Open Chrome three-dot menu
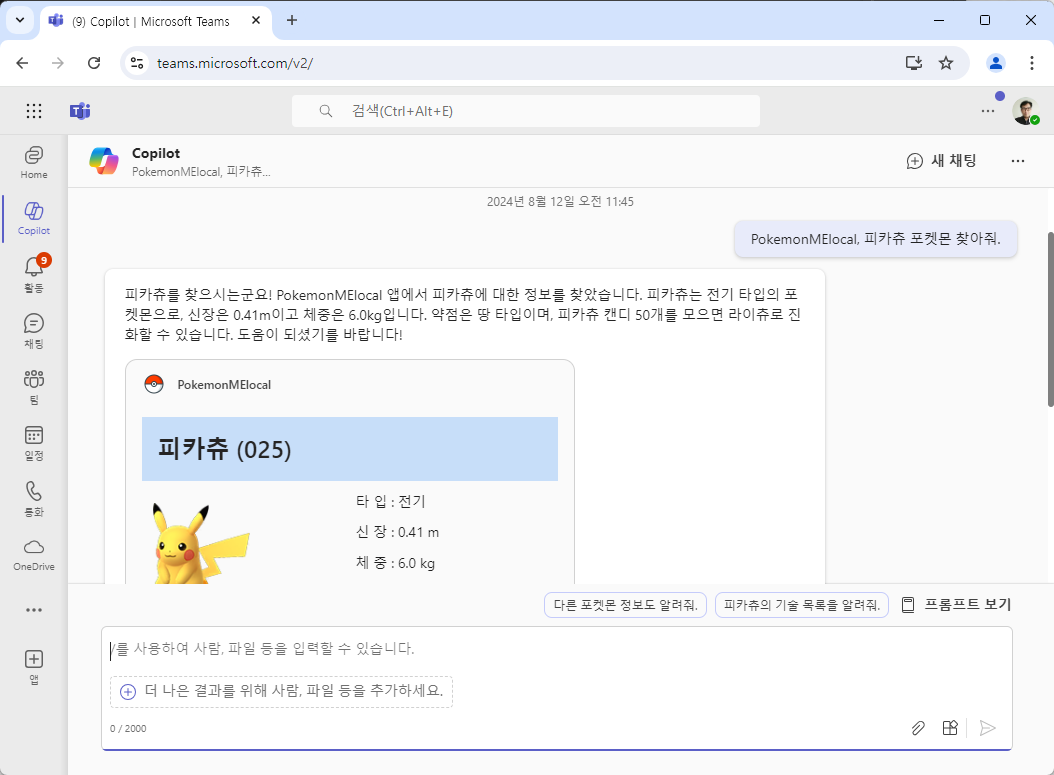 tap(1032, 63)
